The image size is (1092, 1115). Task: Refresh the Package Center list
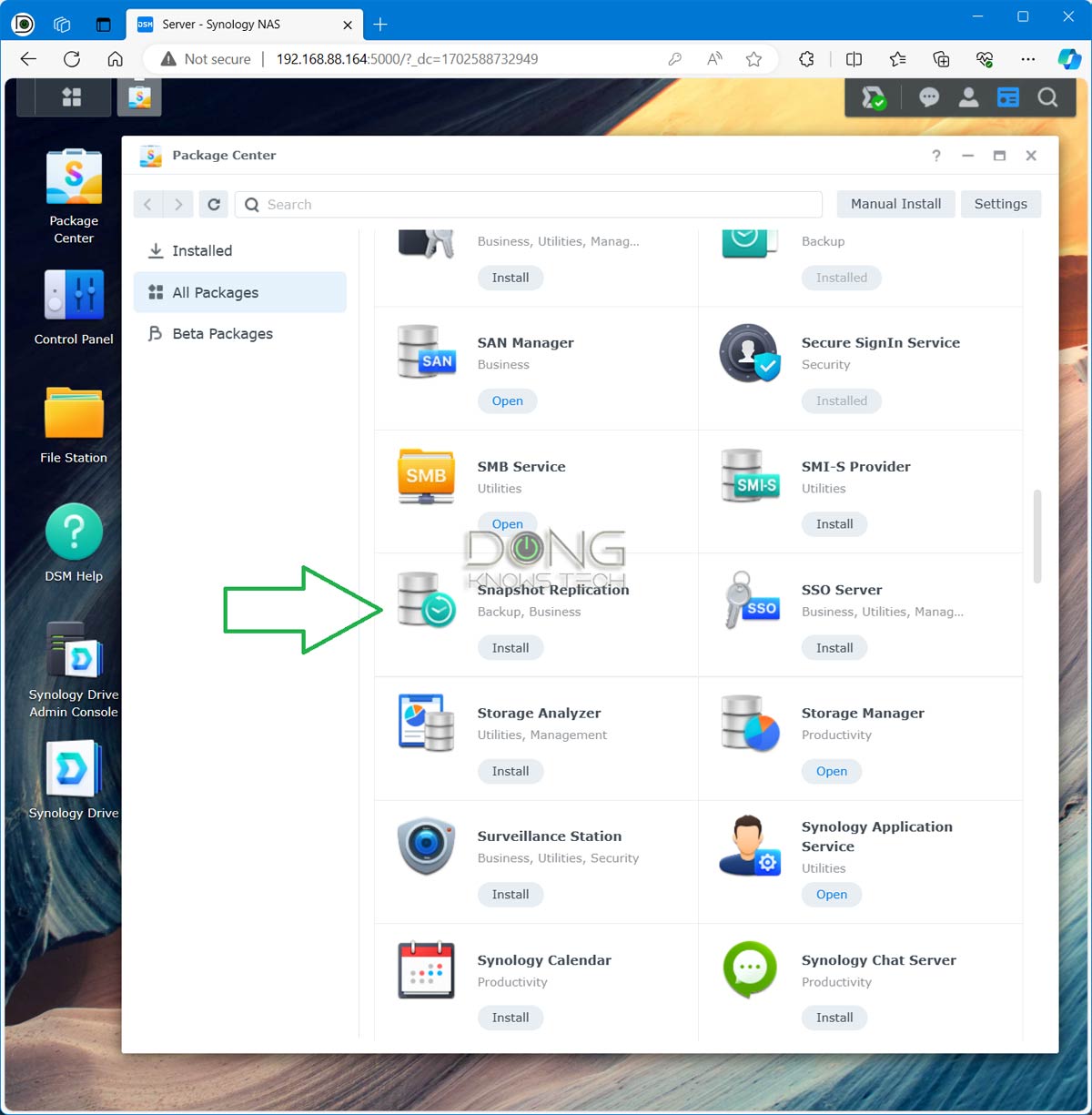[214, 205]
